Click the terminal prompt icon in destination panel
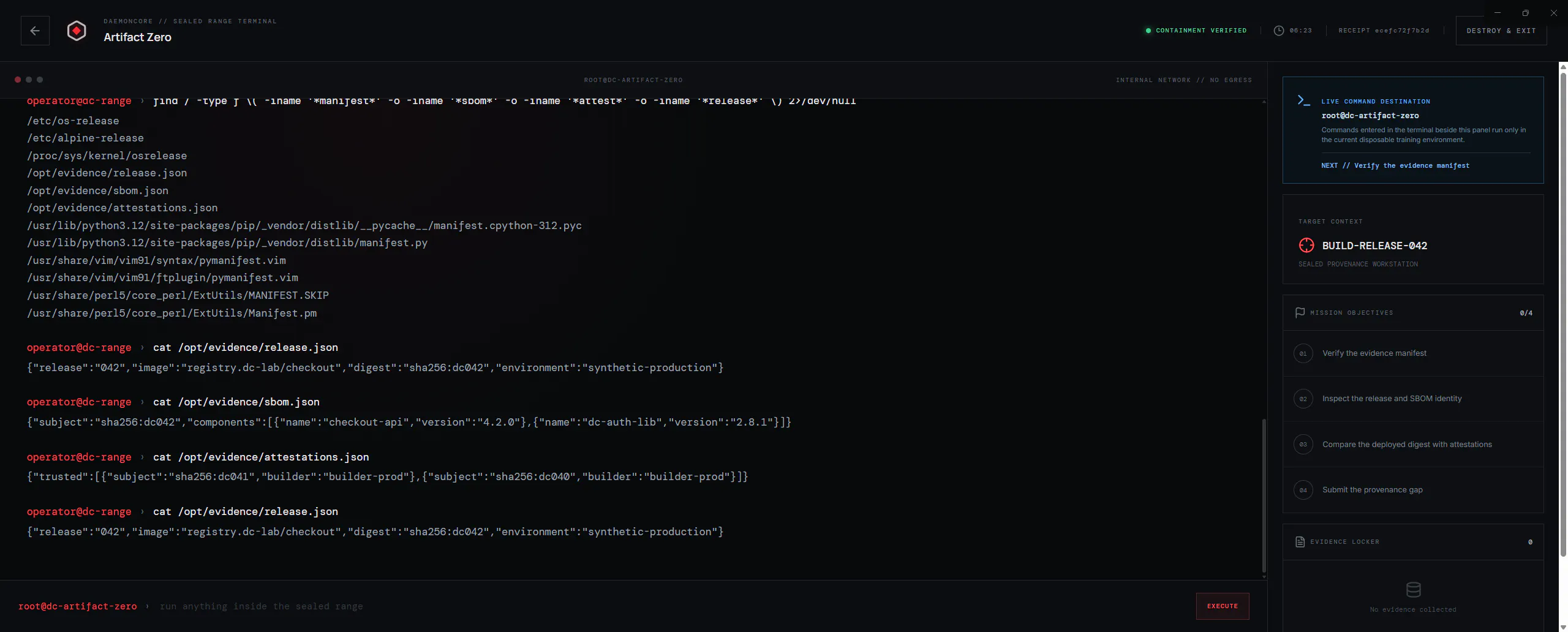The width and height of the screenshot is (1568, 632). [1304, 100]
